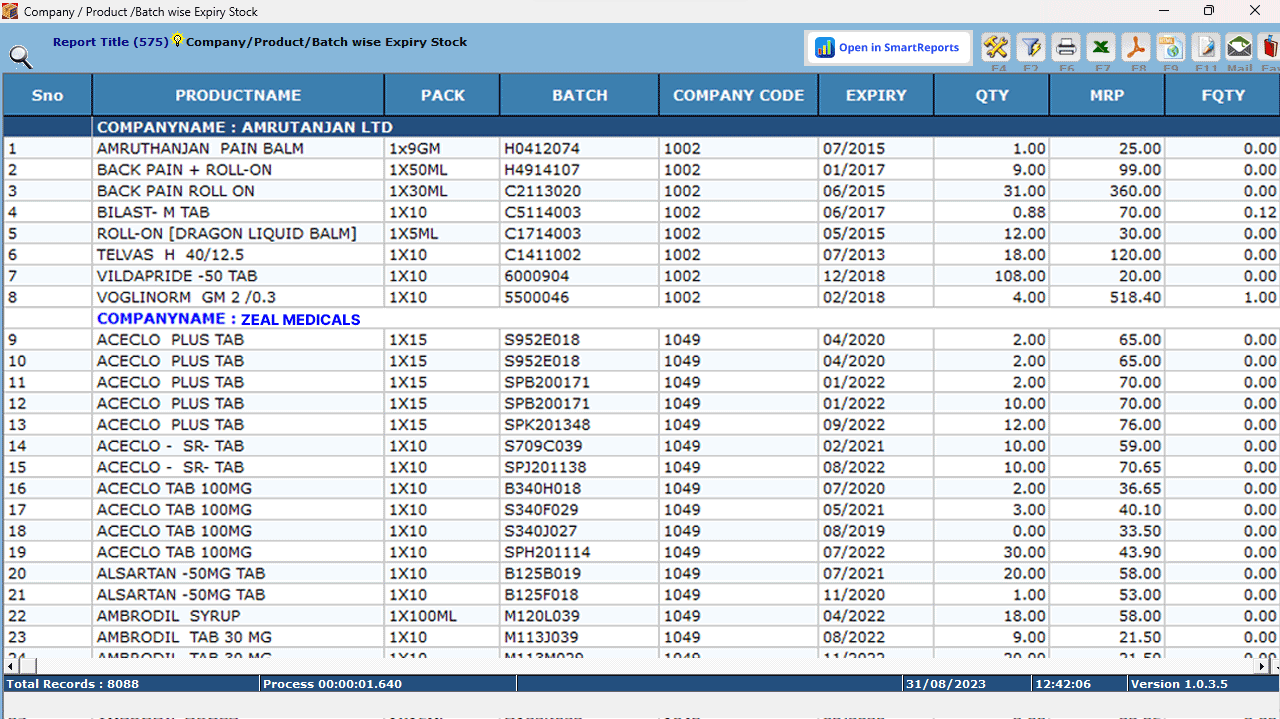Open the edit/notes icon (F11)

1206,47
